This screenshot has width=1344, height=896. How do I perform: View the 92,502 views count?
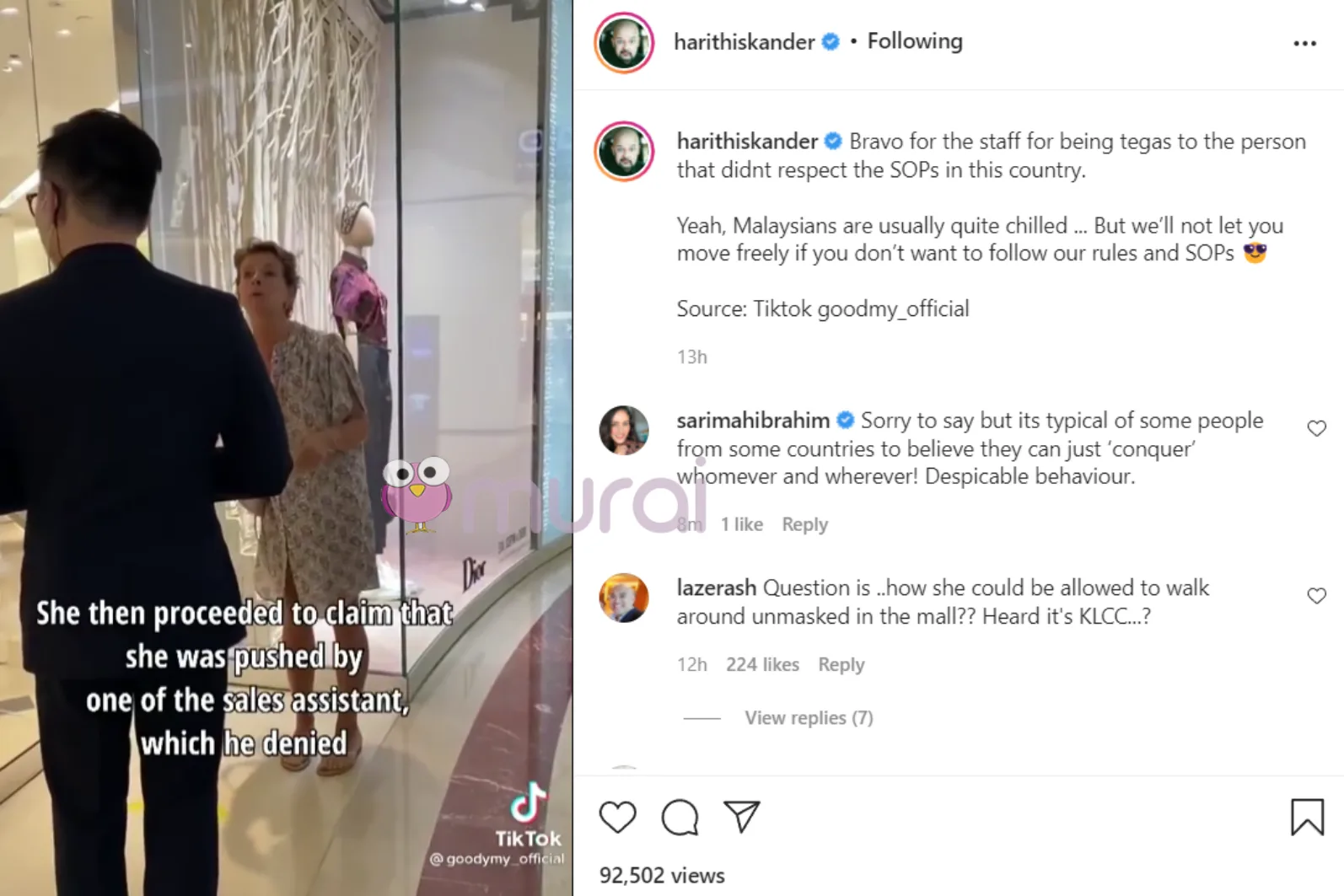[x=662, y=875]
